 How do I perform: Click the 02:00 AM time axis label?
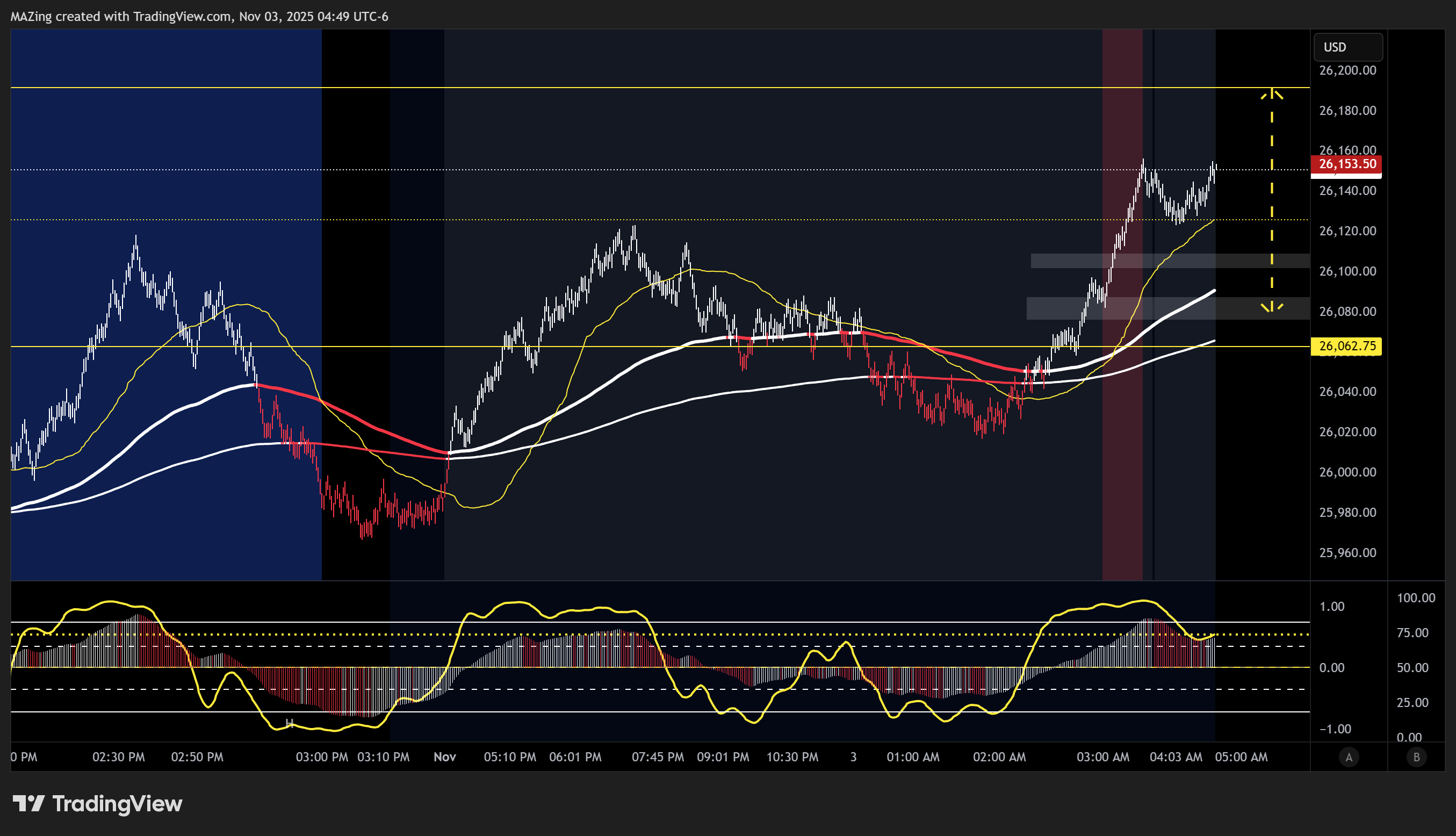click(x=999, y=758)
